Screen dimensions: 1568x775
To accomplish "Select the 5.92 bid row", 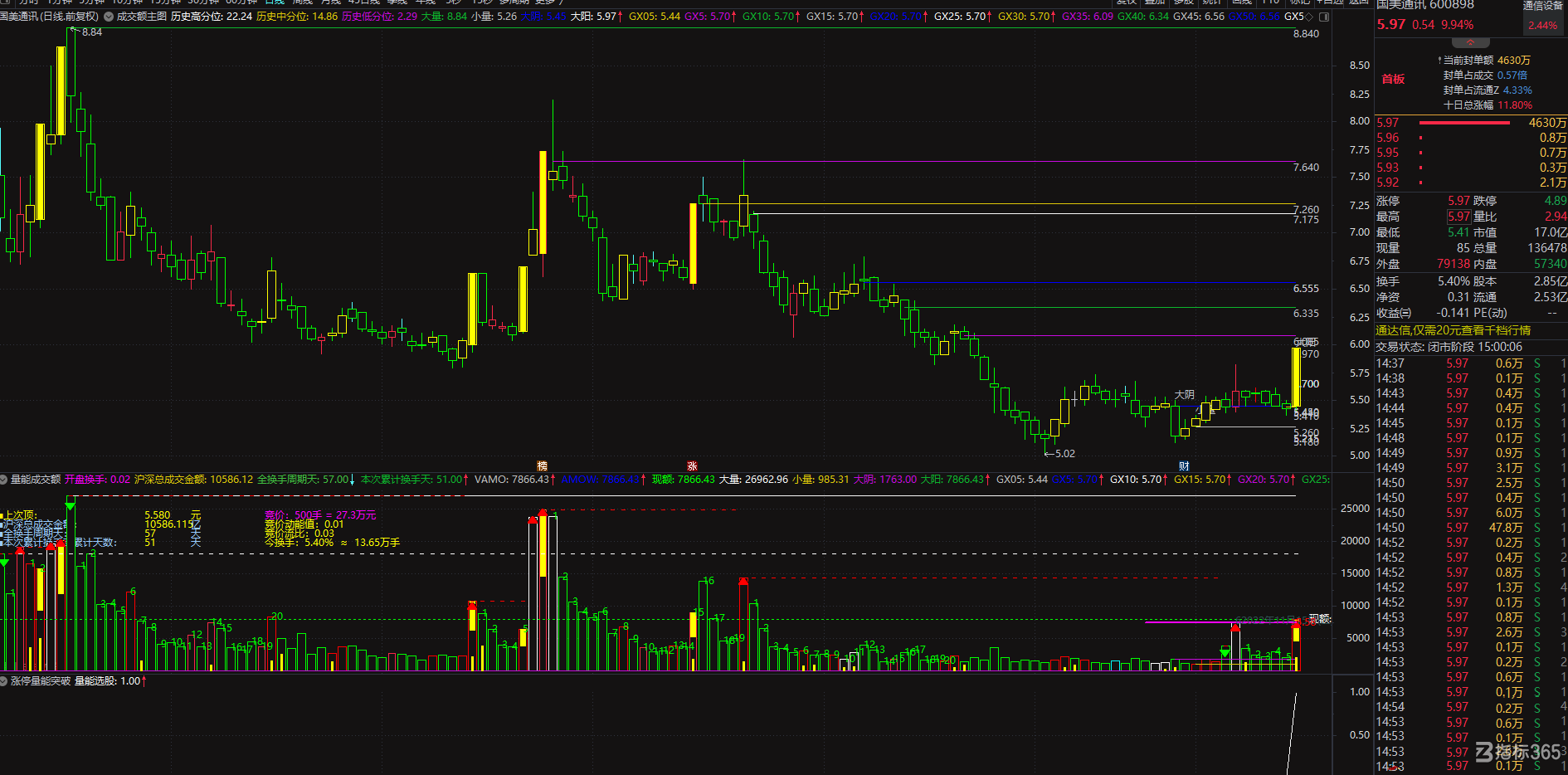I will 1471,183.
